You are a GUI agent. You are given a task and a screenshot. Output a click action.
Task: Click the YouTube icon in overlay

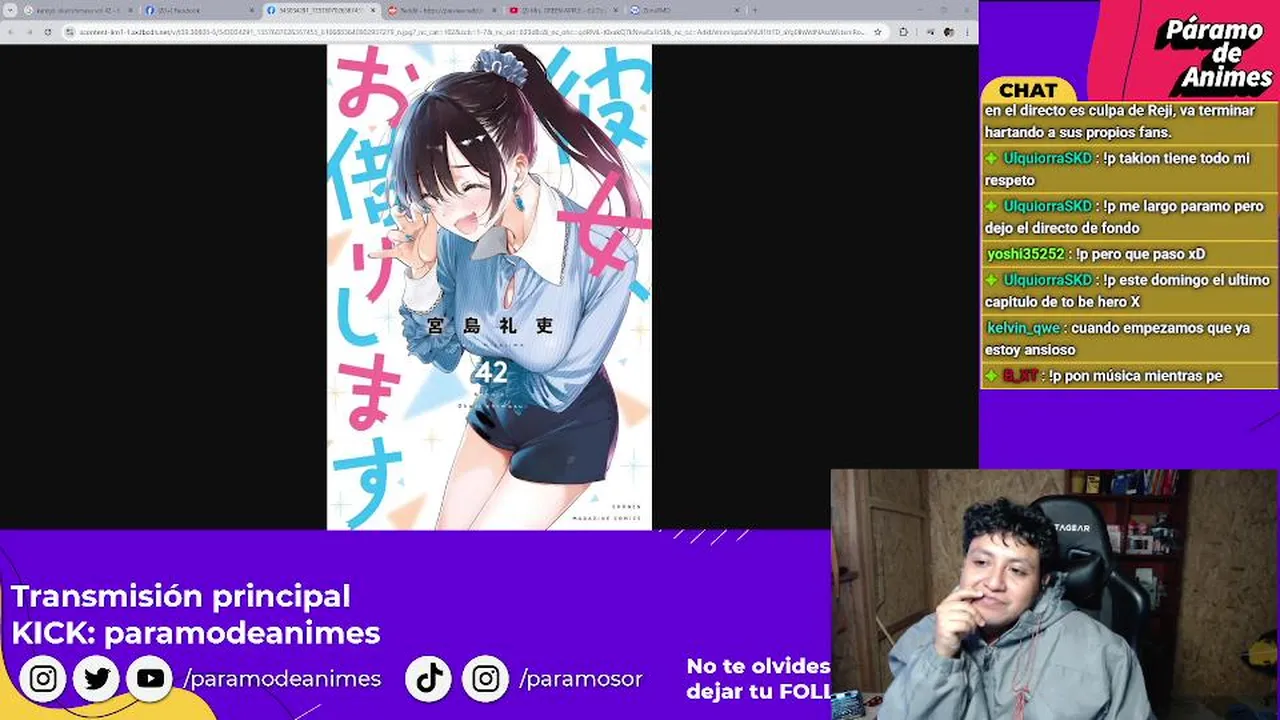(150, 679)
